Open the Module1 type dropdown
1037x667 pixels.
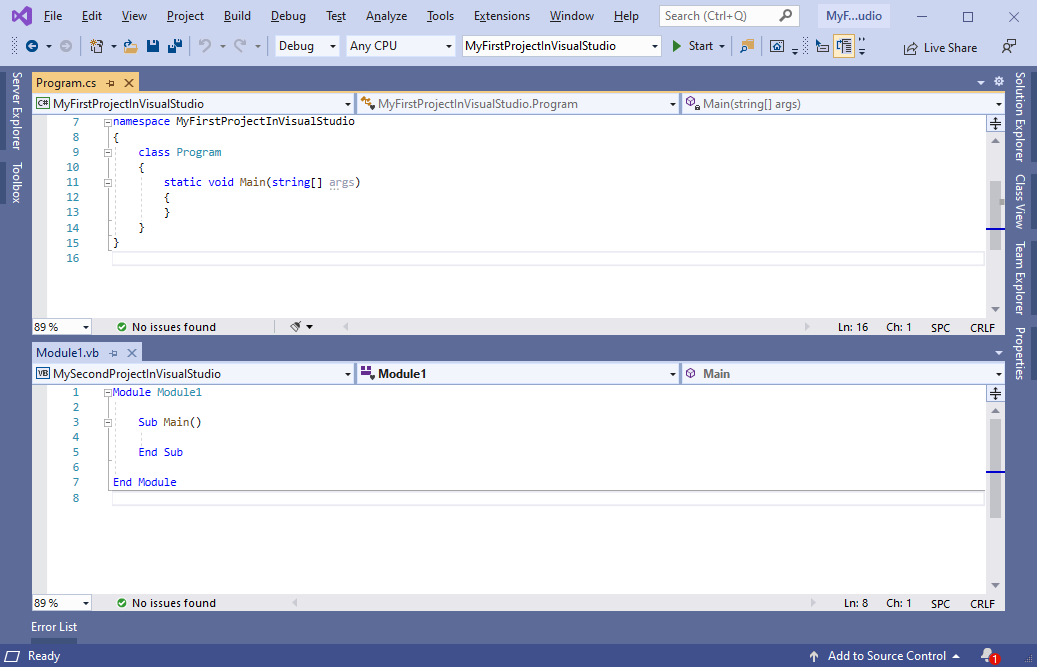coord(518,374)
